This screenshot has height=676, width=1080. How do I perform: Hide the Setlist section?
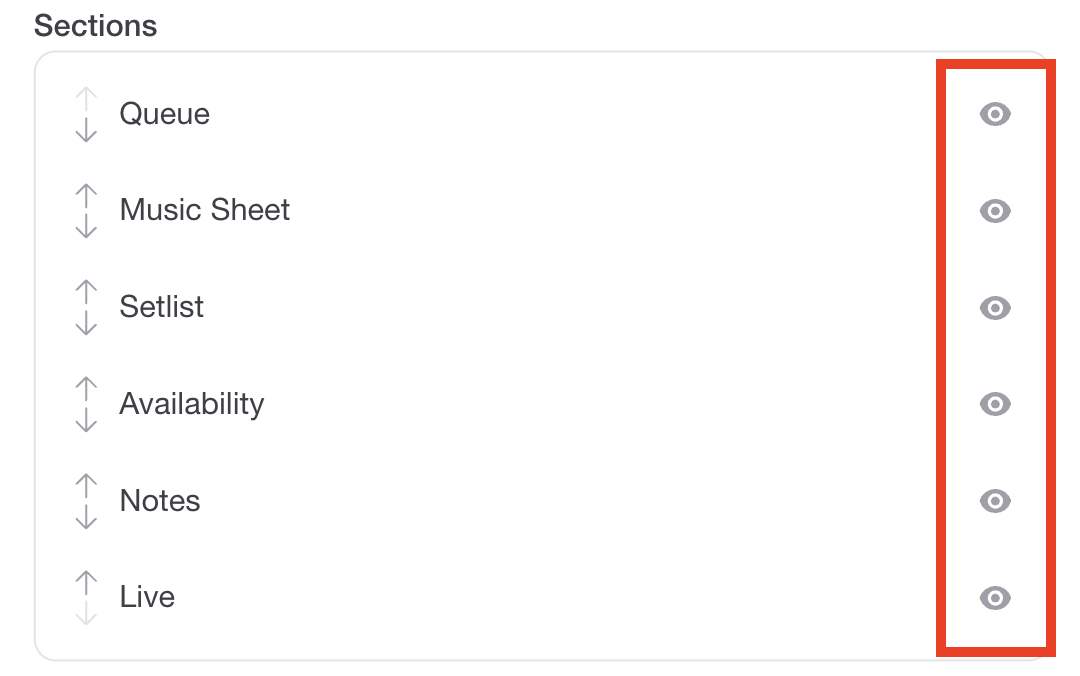(994, 308)
